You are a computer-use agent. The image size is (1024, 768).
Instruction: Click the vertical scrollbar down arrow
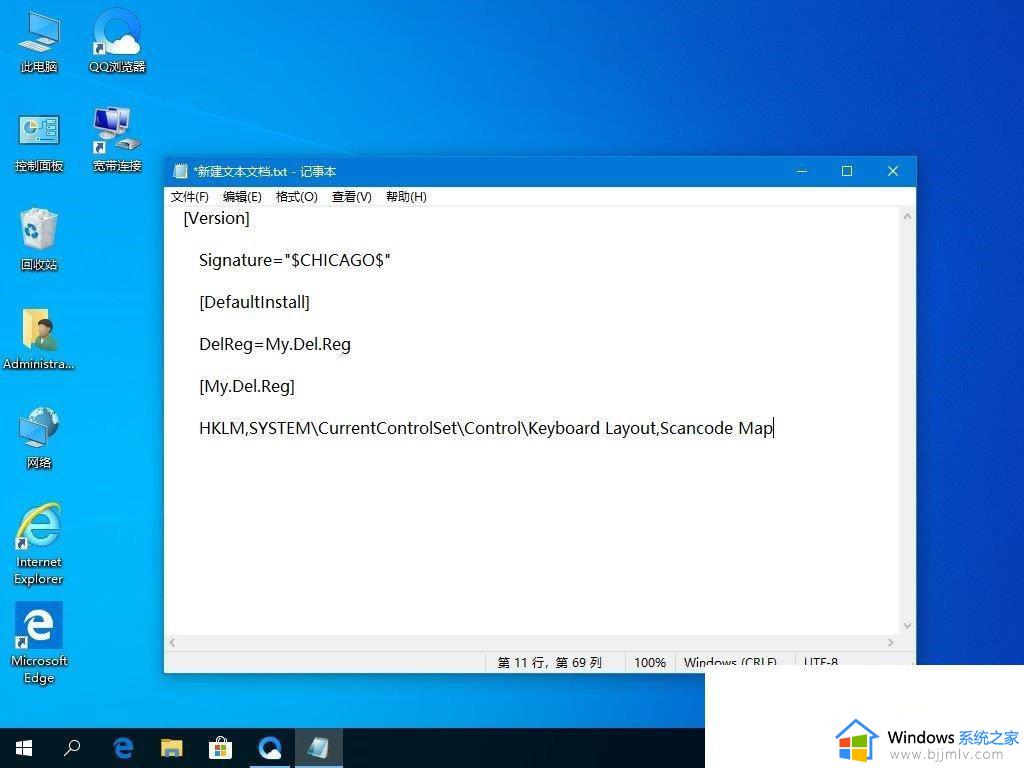[x=907, y=626]
